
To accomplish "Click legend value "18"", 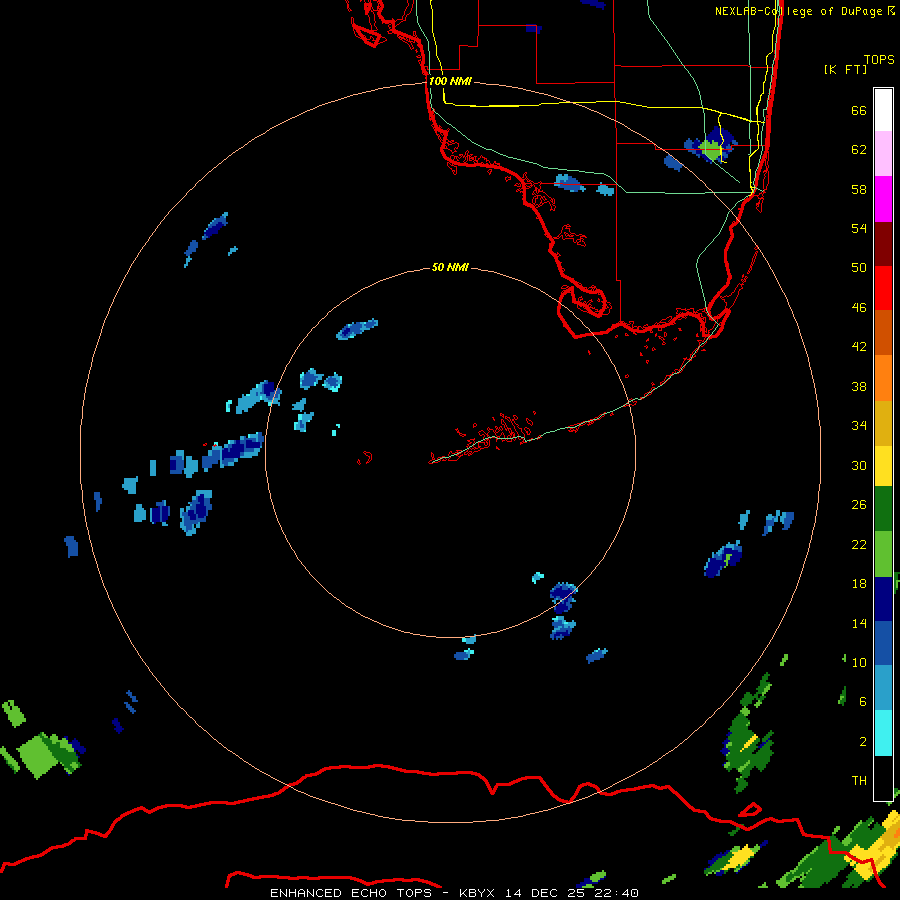I will pos(859,583).
